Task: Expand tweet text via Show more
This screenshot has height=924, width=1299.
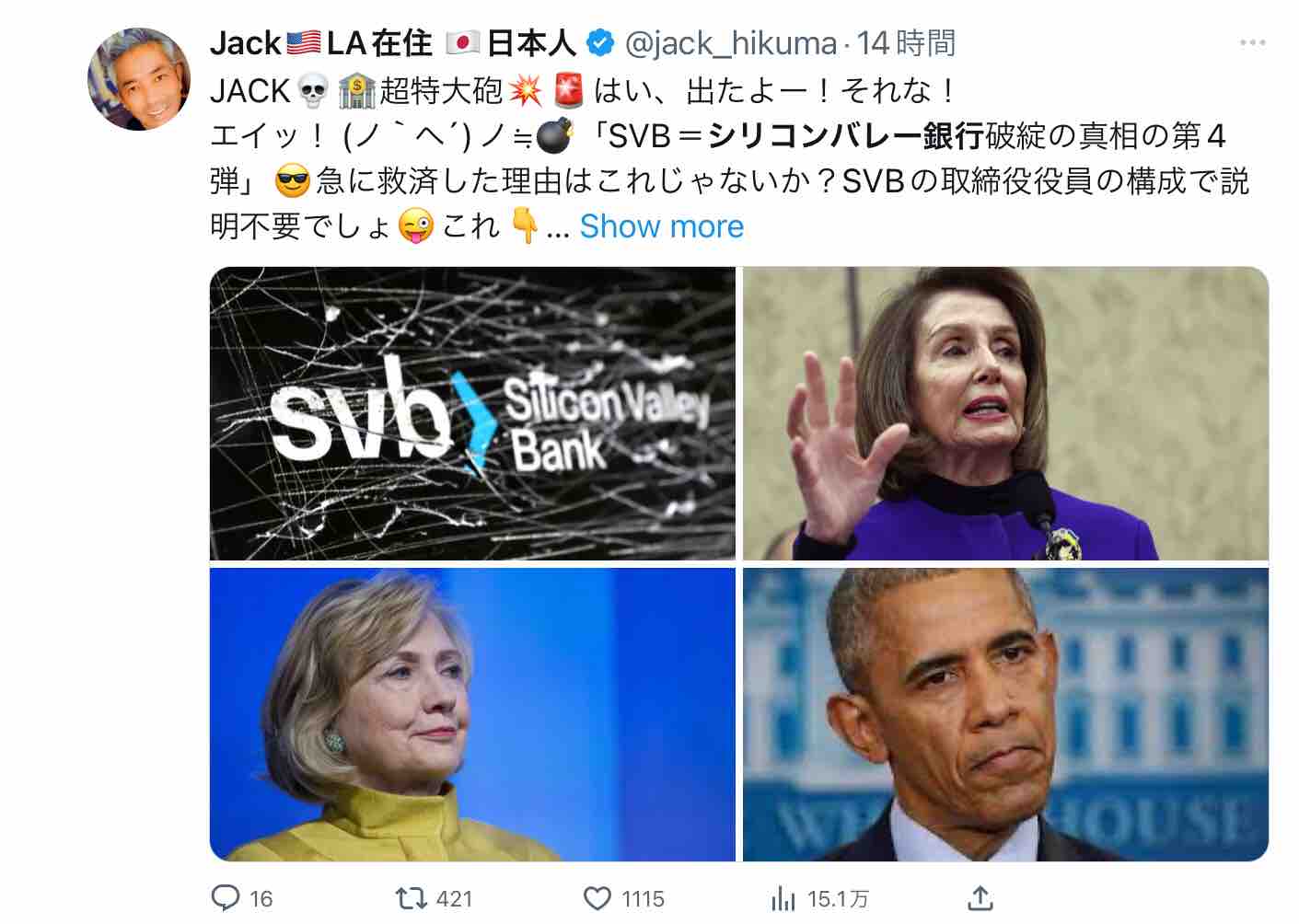Action: [x=662, y=226]
